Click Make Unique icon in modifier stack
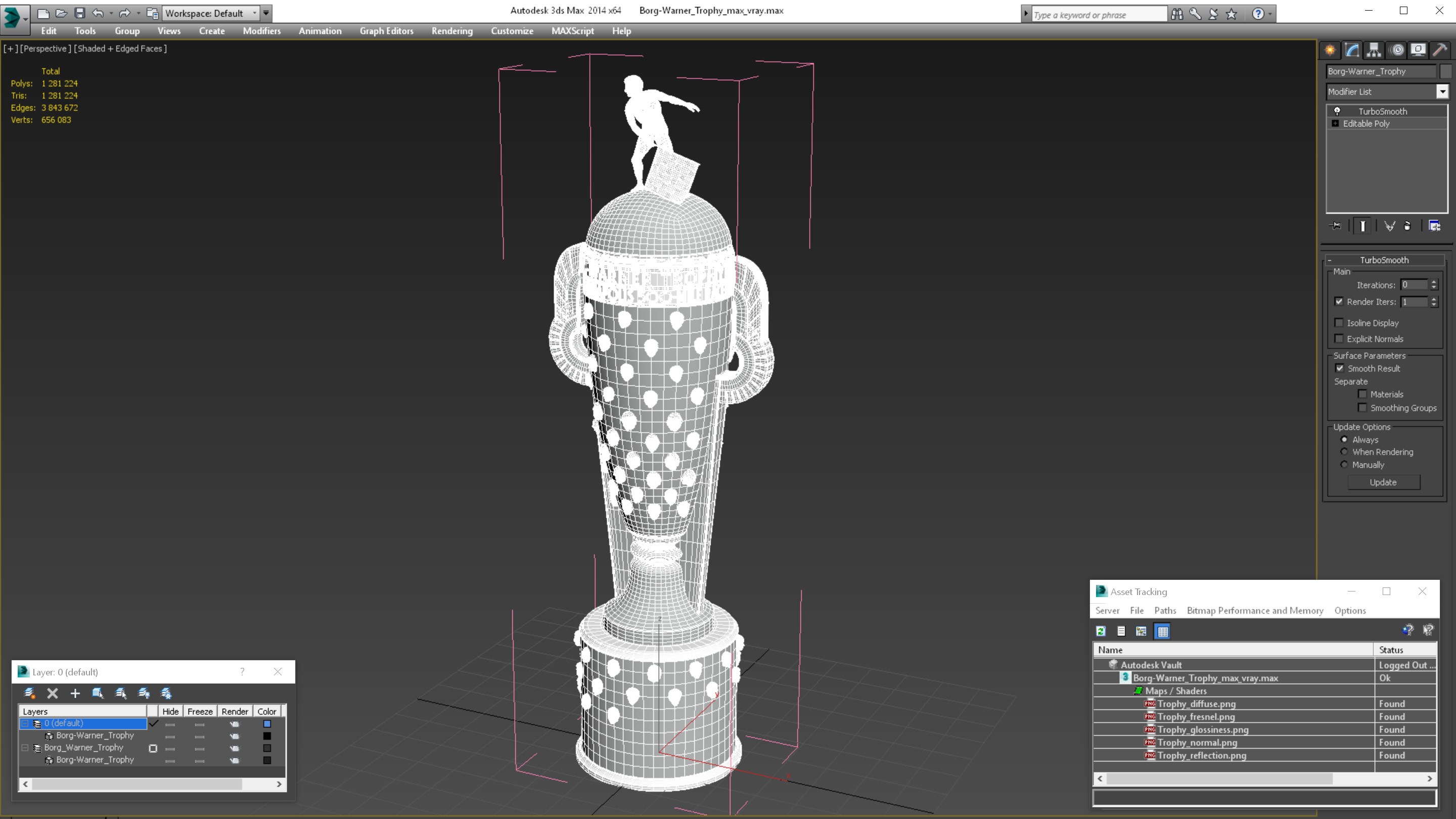The image size is (1456, 819). coord(1389,225)
